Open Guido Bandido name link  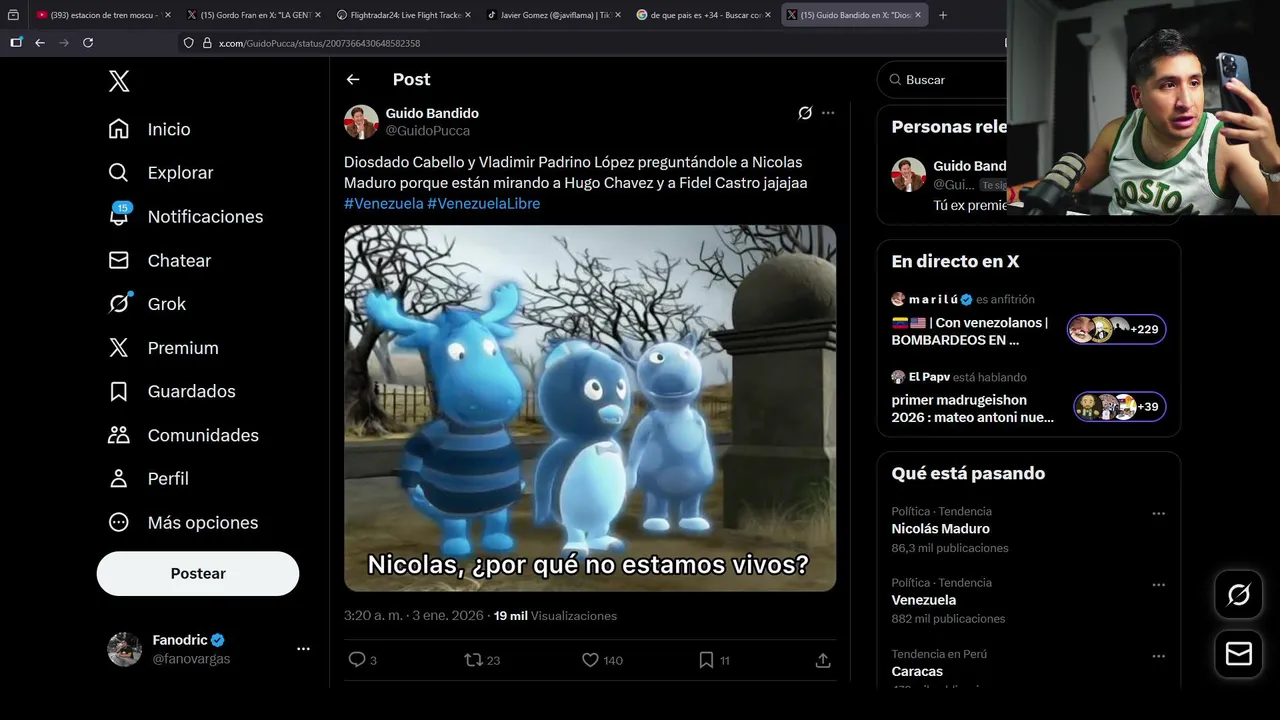coord(432,113)
